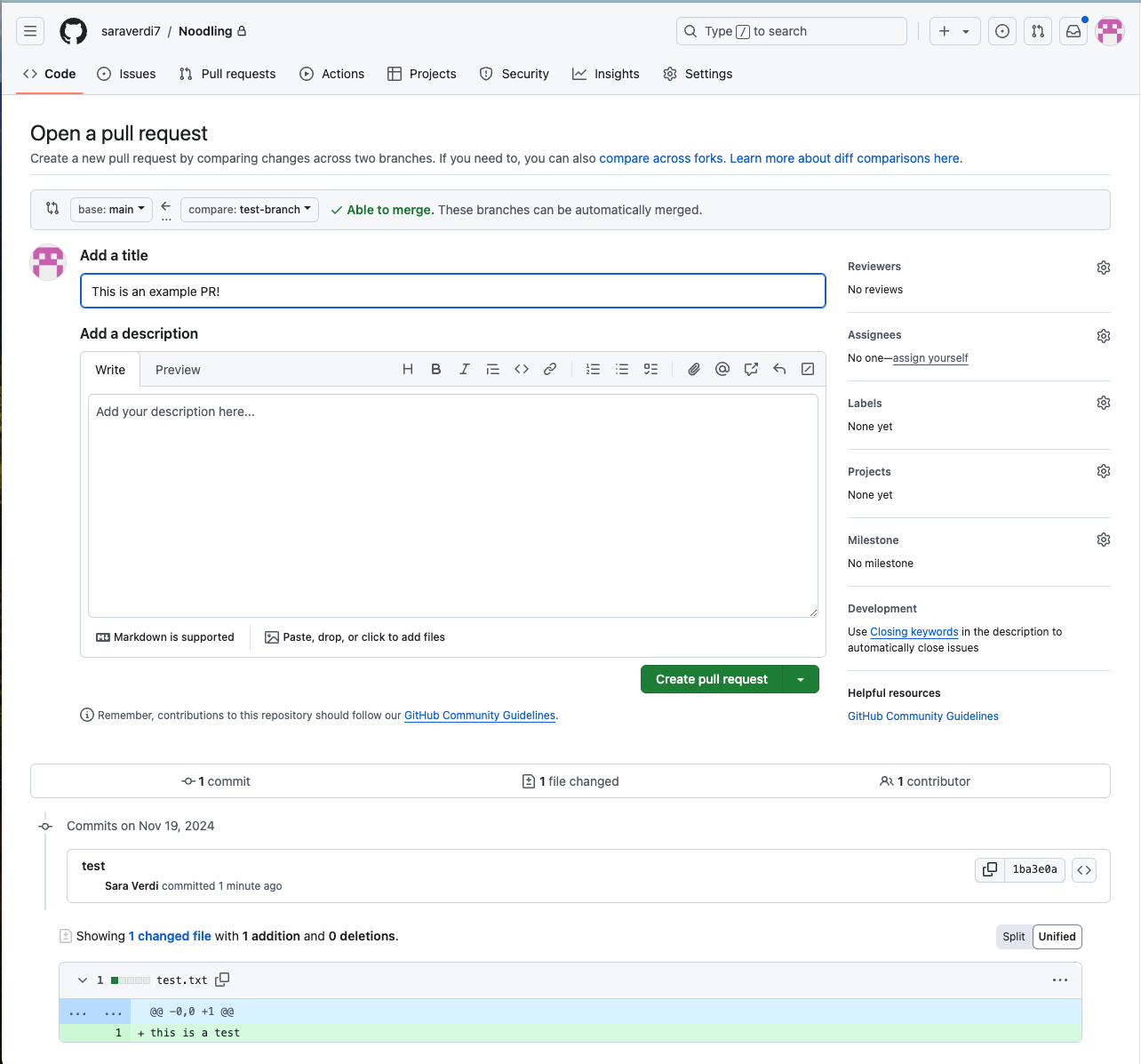Switch to the Preview tab

(178, 370)
